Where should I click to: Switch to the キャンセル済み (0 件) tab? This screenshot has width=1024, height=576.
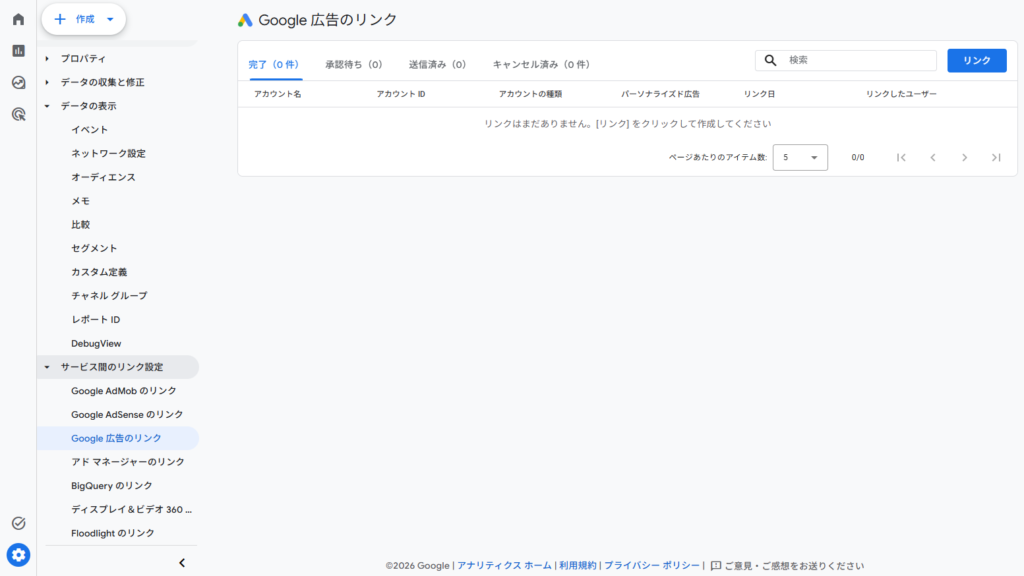click(x=541, y=64)
